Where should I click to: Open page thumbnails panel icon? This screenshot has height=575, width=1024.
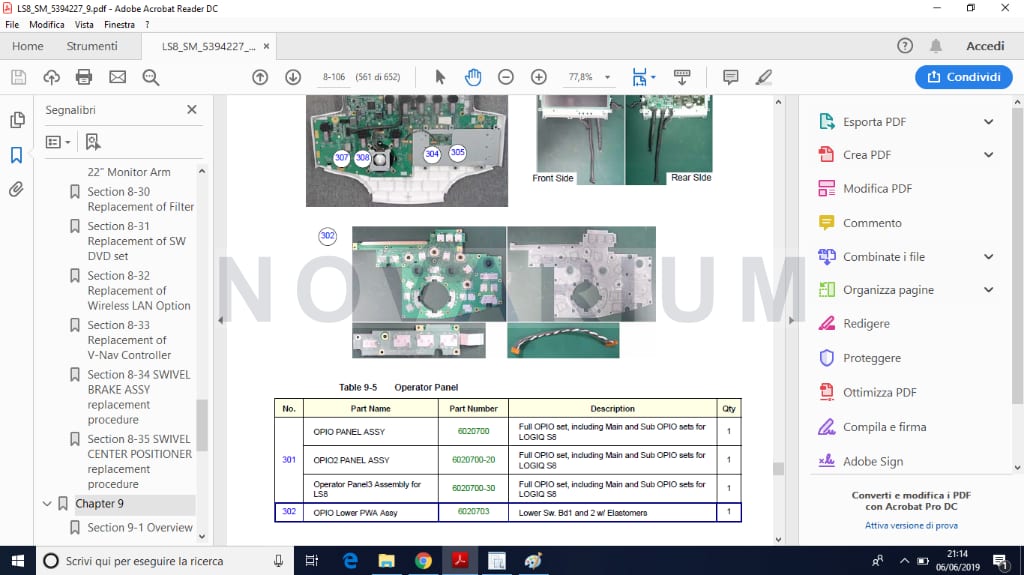pos(17,120)
